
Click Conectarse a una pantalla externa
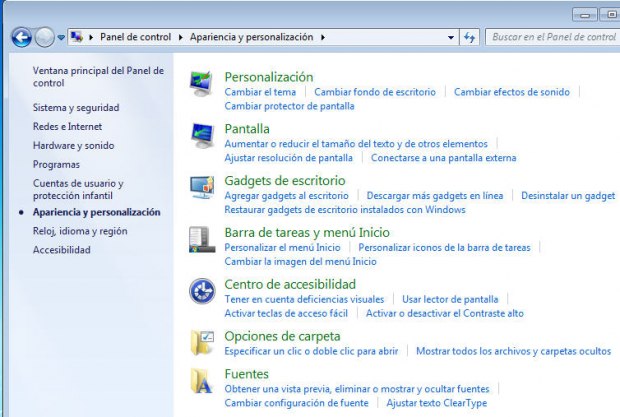tap(443, 158)
